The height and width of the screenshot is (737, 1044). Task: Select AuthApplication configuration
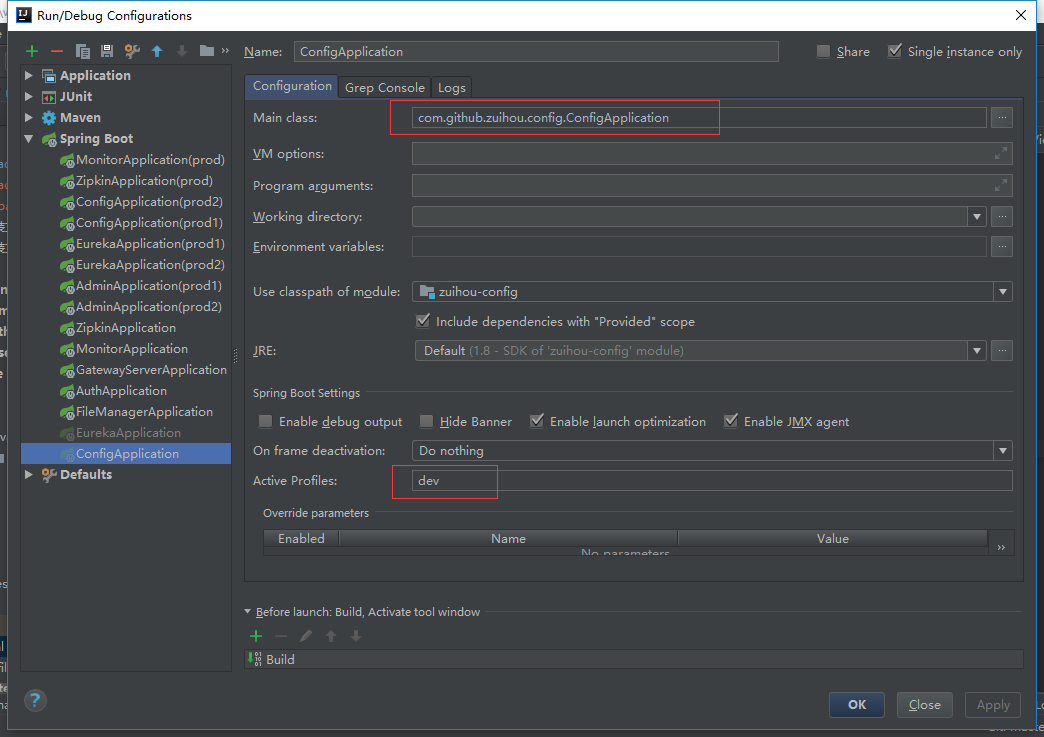point(121,391)
